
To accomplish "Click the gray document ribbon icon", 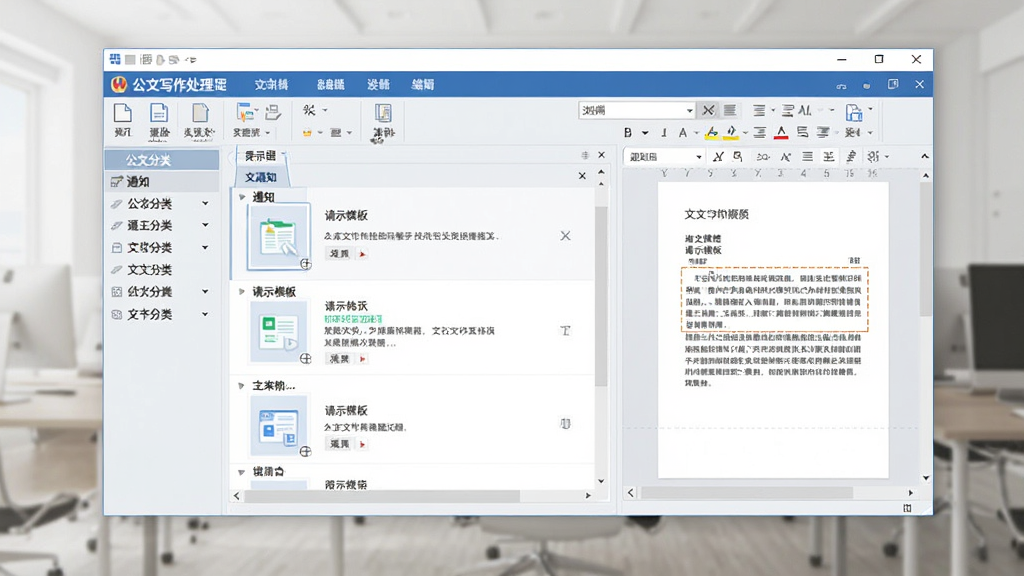I will pyautogui.click(x=200, y=113).
